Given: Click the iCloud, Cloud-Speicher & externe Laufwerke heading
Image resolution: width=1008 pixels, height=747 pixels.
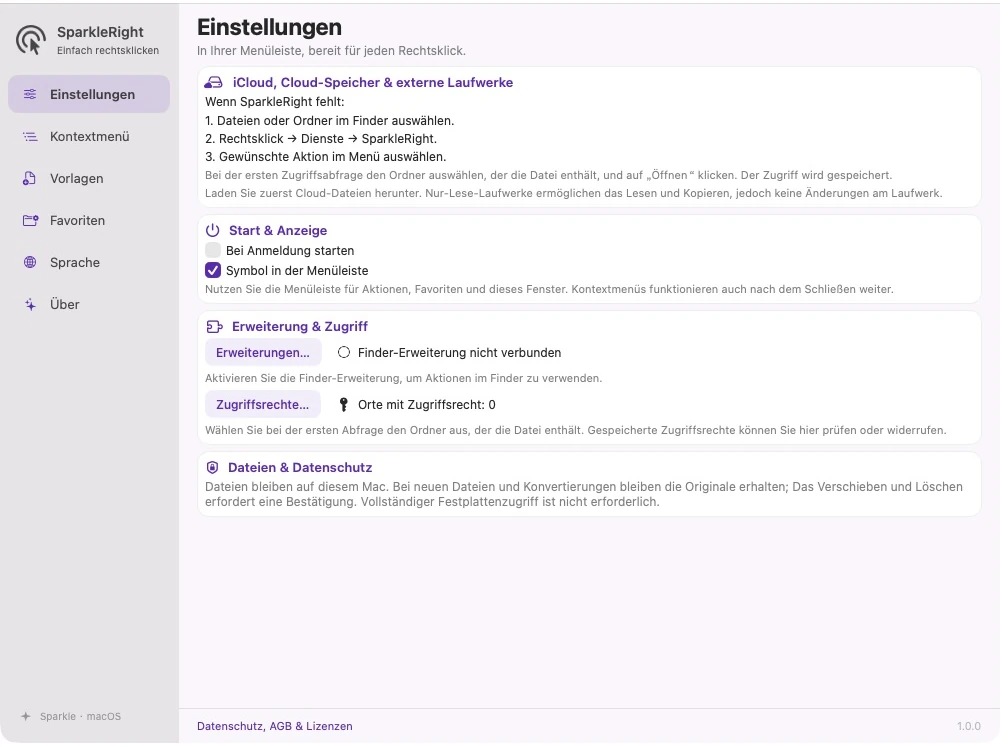Looking at the screenshot, I should tap(373, 82).
